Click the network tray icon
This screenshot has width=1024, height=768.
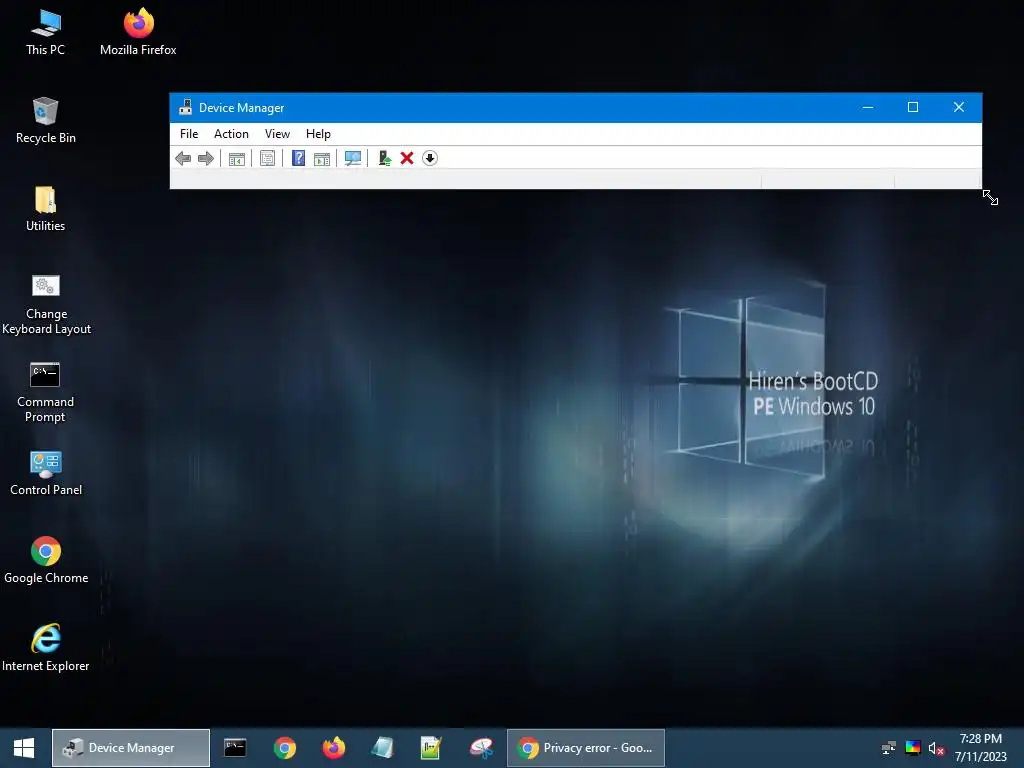(888, 748)
